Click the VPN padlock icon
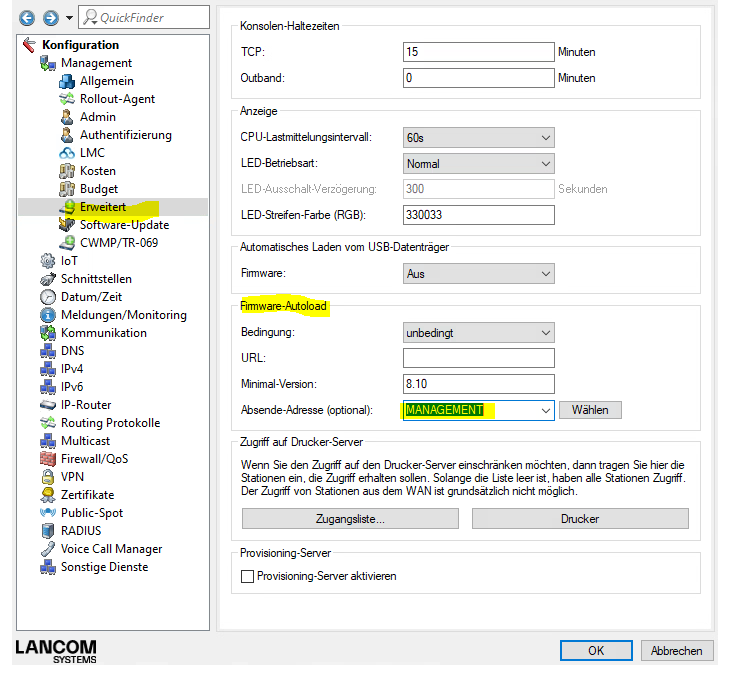Viewport: 745px width, 675px height. click(x=47, y=477)
